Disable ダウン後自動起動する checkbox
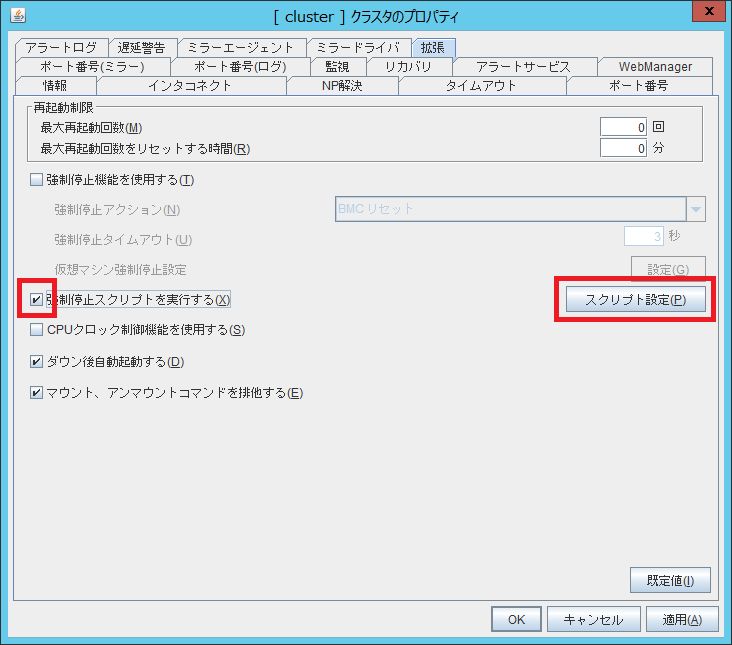 pyautogui.click(x=37, y=362)
